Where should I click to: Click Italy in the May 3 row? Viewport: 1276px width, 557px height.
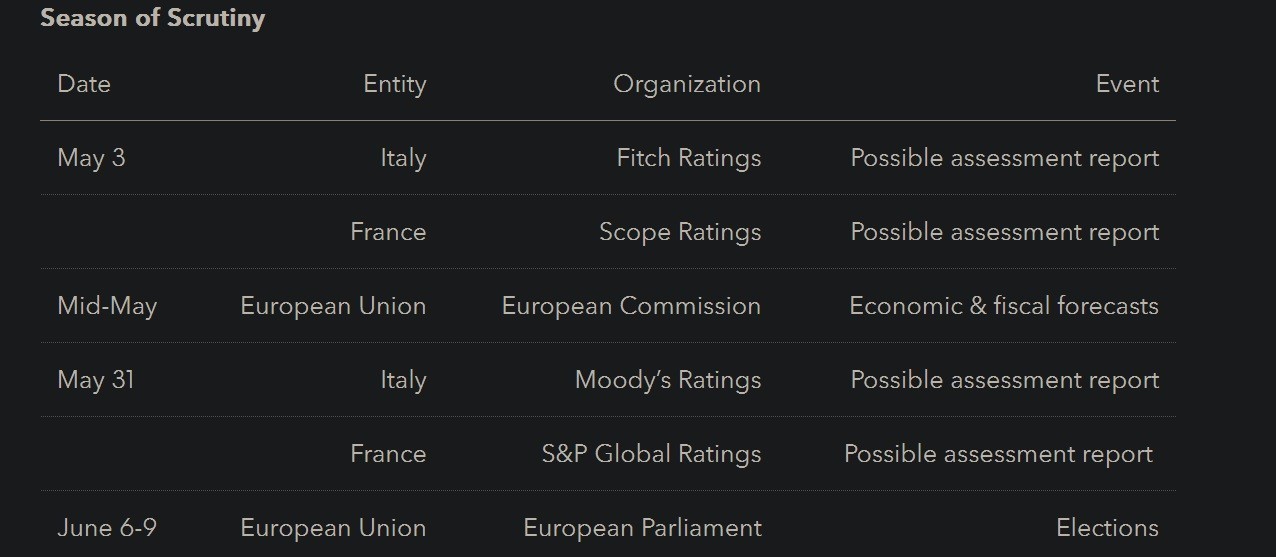click(x=403, y=158)
